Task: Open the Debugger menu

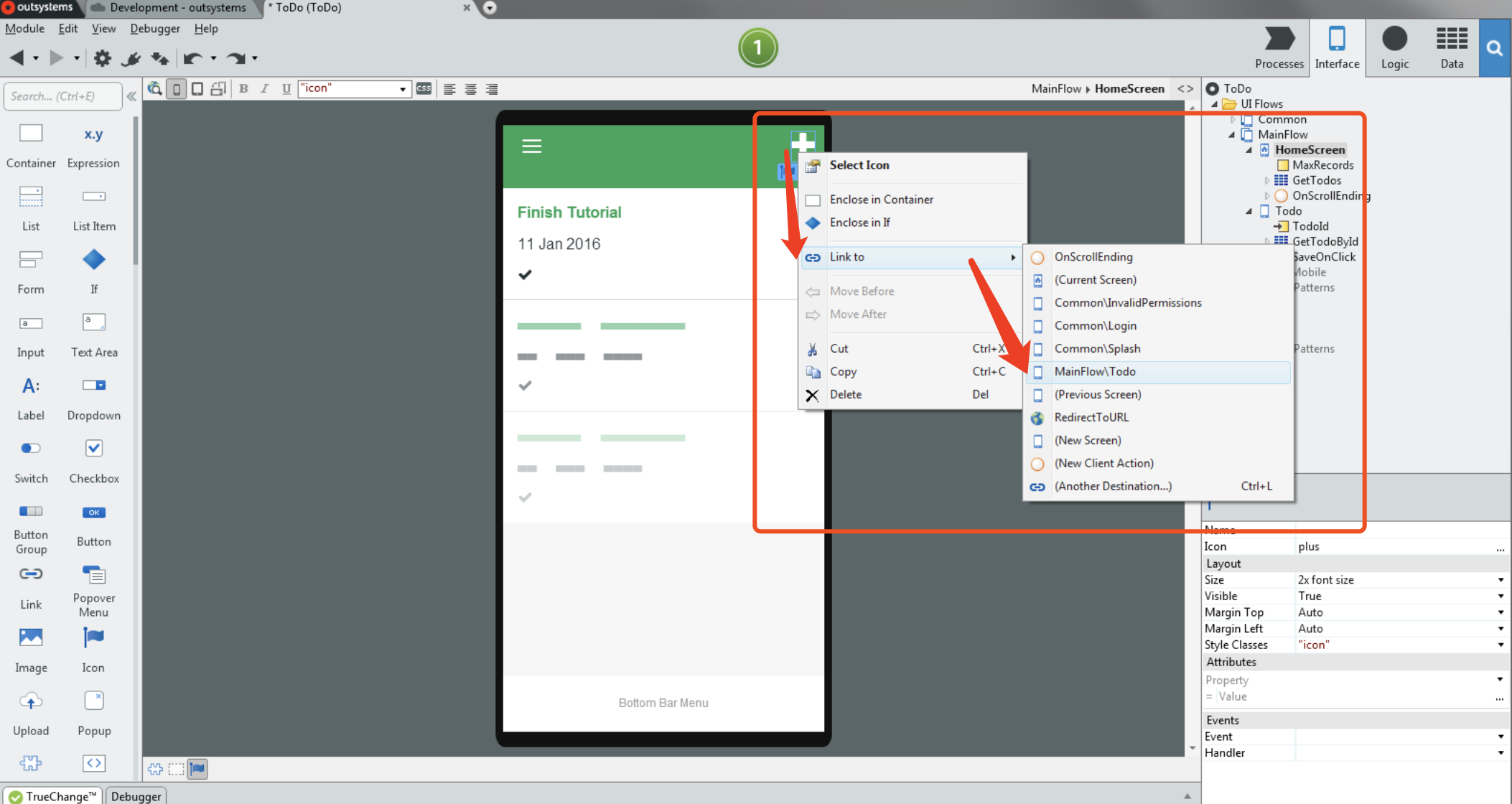Action: pyautogui.click(x=154, y=29)
